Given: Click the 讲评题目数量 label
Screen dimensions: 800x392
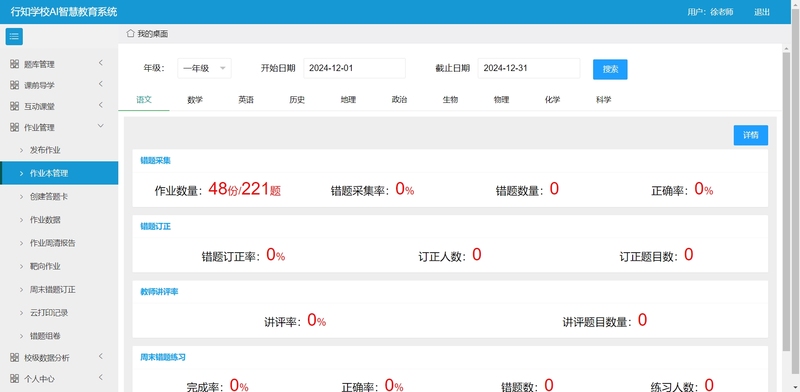Looking at the screenshot, I should pyautogui.click(x=597, y=322).
